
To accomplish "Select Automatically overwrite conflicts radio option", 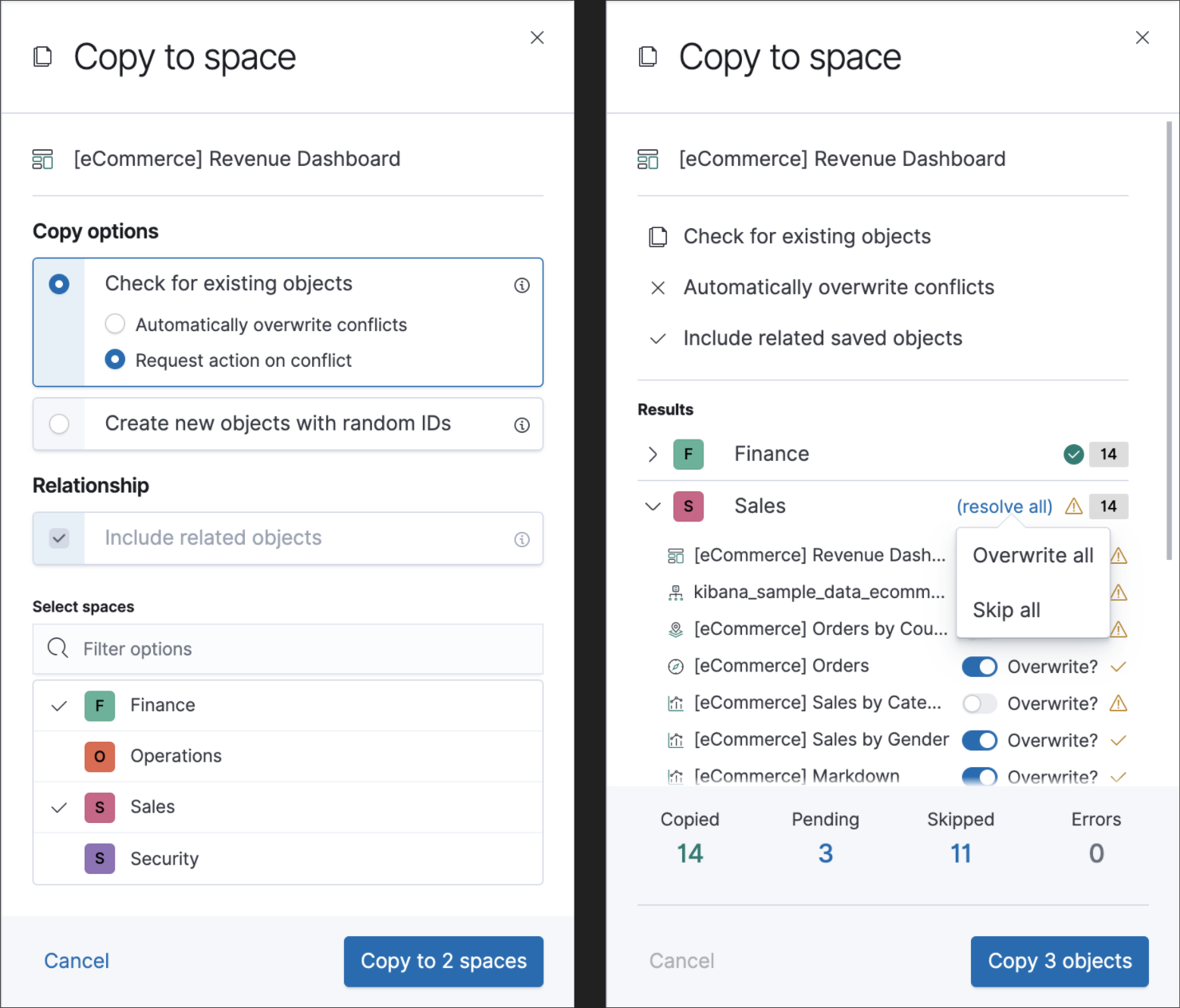I will tap(115, 324).
